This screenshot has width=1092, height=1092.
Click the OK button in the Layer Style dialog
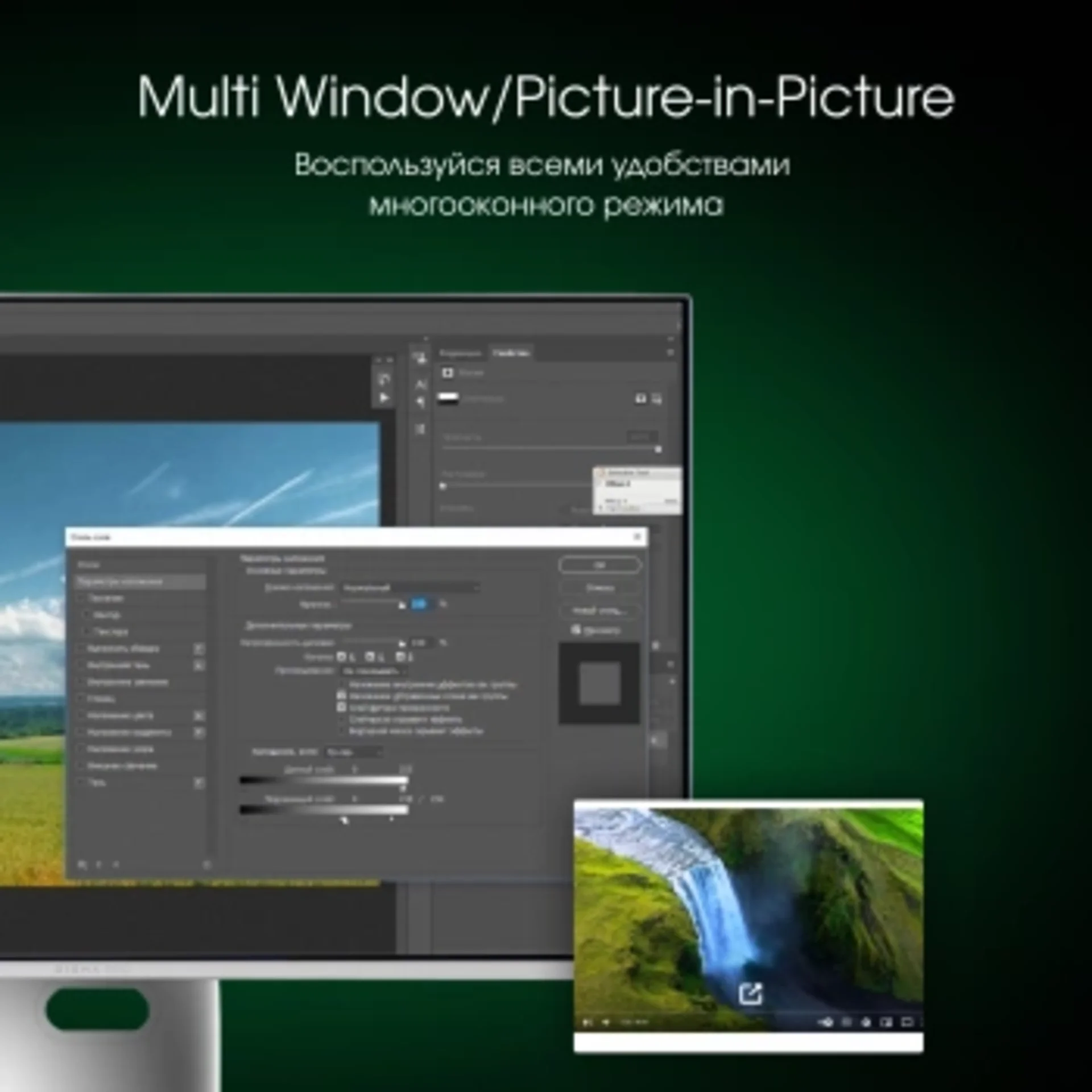[599, 565]
